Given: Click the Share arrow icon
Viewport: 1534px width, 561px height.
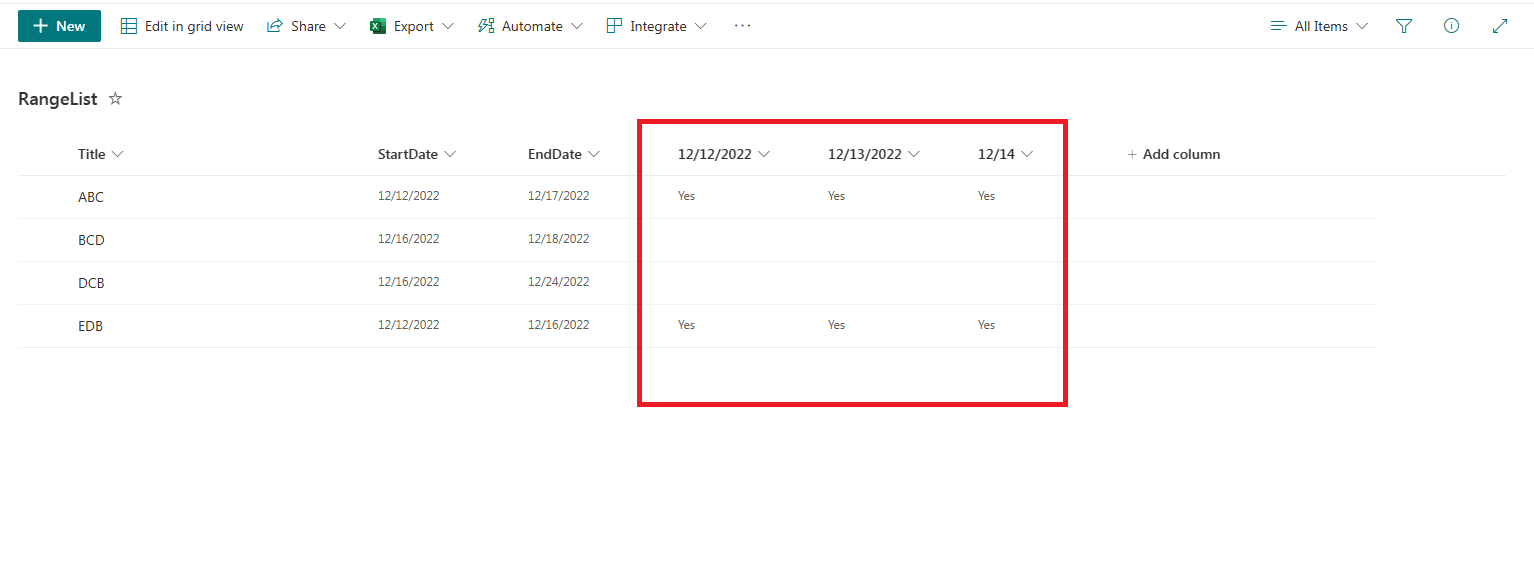Looking at the screenshot, I should (x=275, y=26).
